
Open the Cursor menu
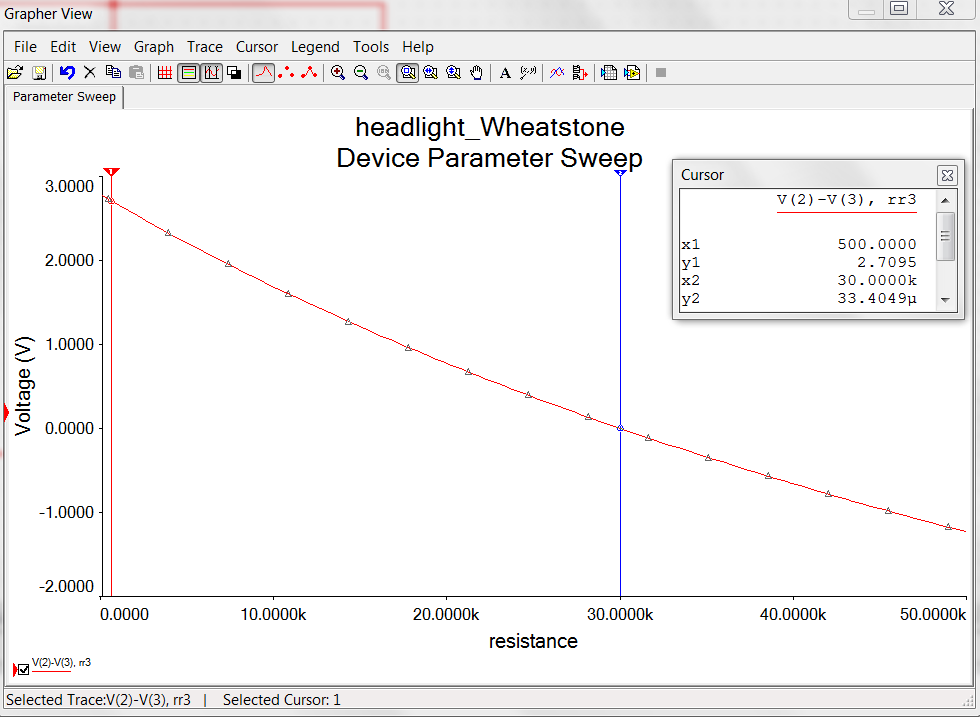pyautogui.click(x=257, y=47)
